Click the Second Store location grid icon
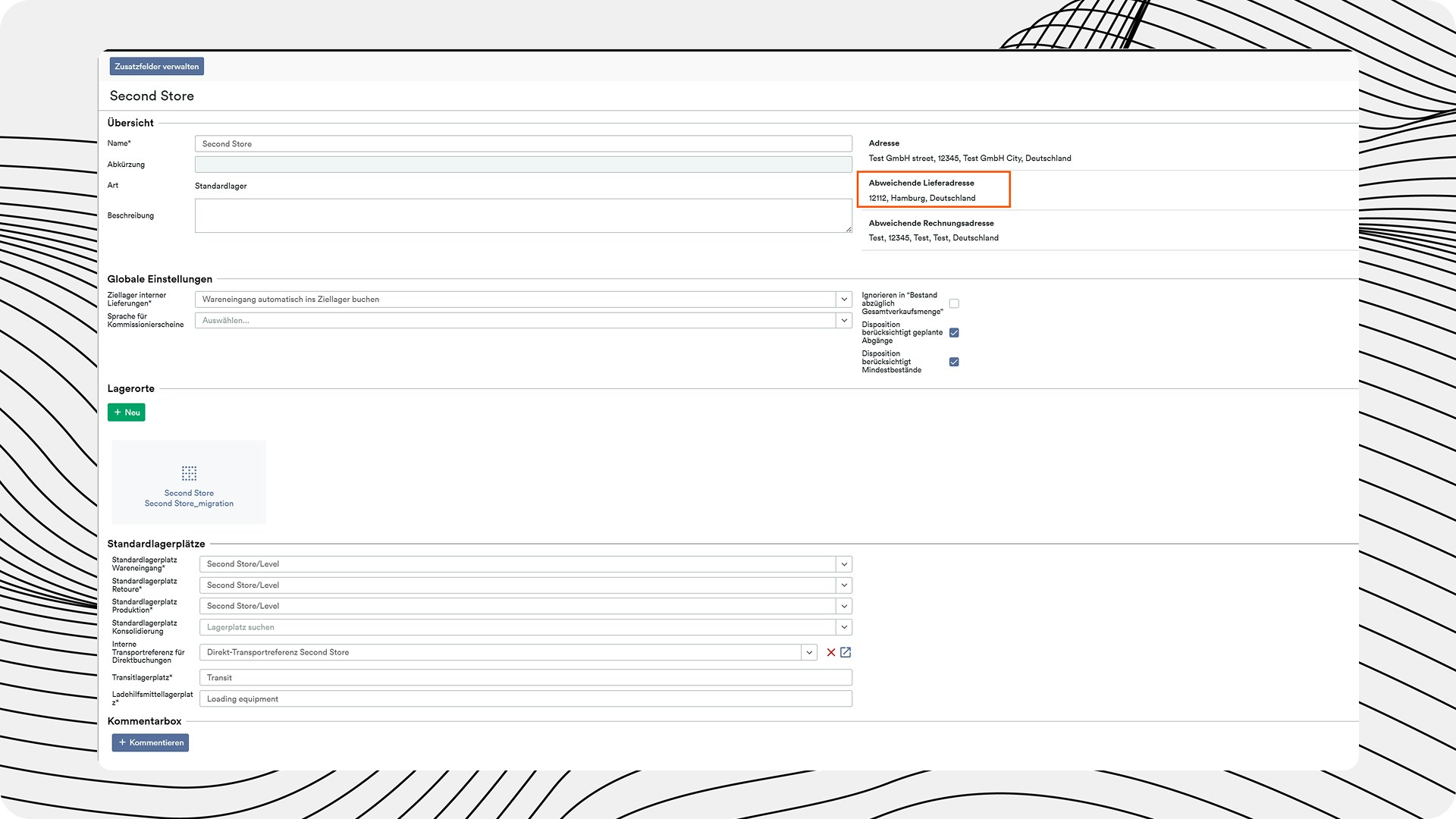Screen dimensions: 1456x819 [x=189, y=474]
